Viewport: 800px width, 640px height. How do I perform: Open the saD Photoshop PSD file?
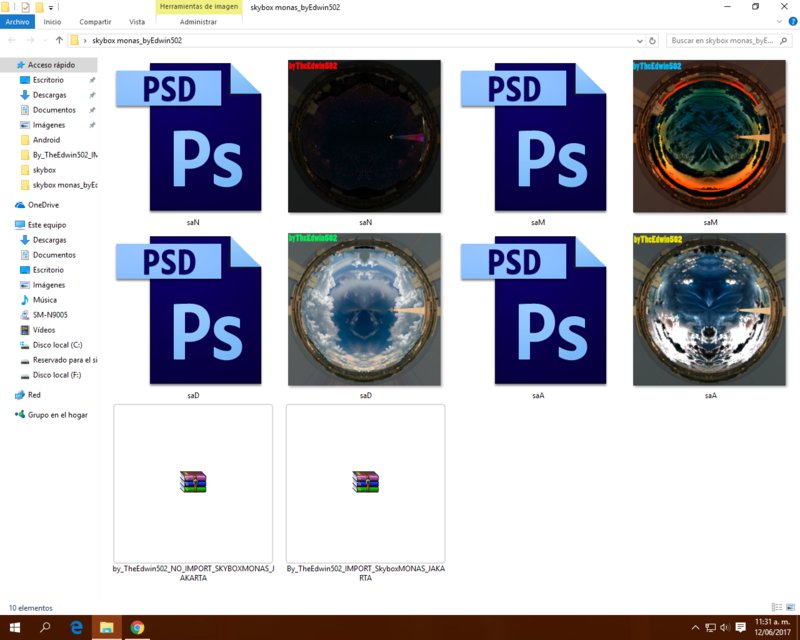(x=189, y=310)
